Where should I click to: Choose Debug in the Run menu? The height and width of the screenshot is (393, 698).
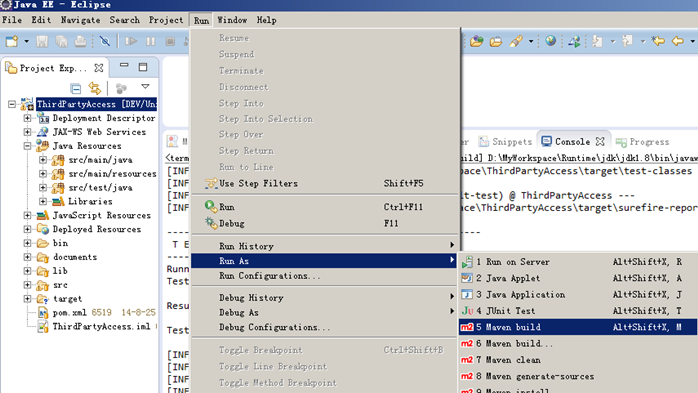325,223
